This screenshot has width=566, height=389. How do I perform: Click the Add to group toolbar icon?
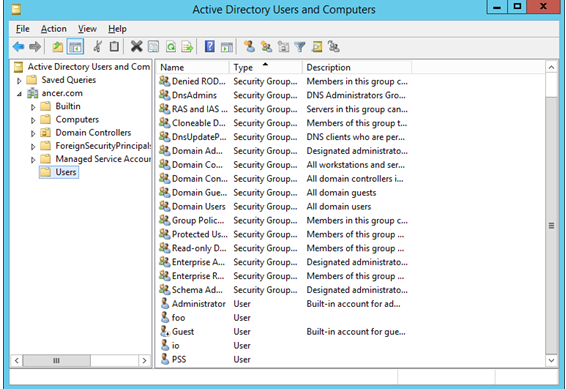tap(334, 47)
